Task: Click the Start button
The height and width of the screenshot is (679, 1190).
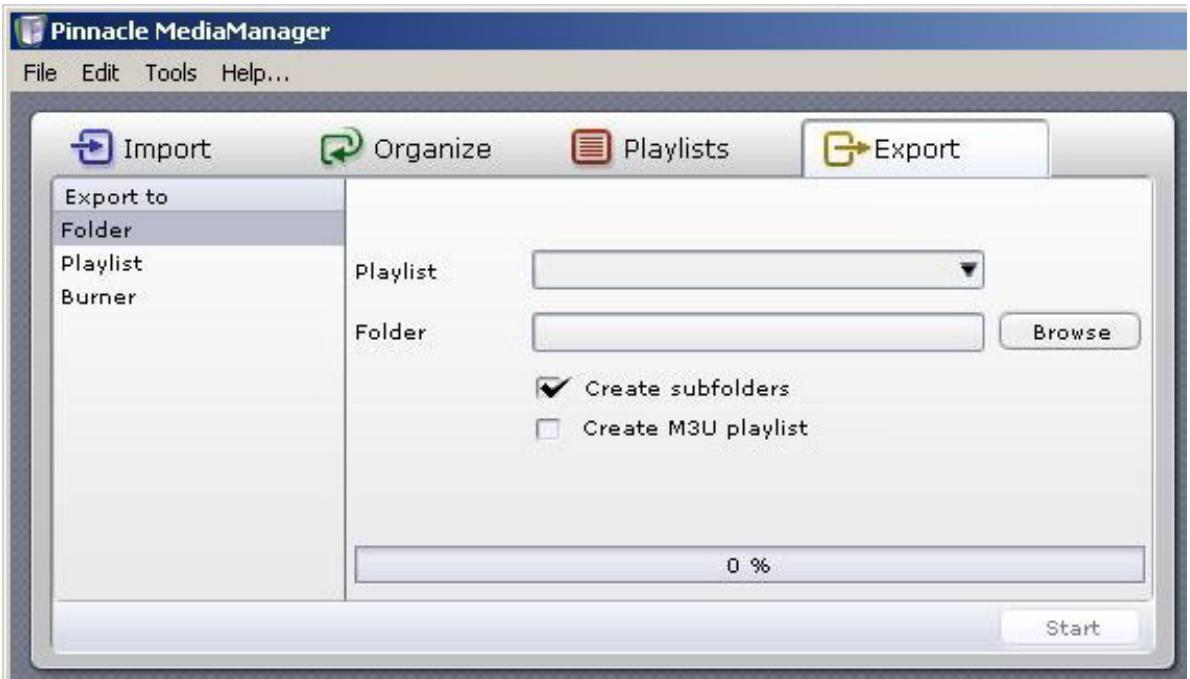Action: 1071,627
